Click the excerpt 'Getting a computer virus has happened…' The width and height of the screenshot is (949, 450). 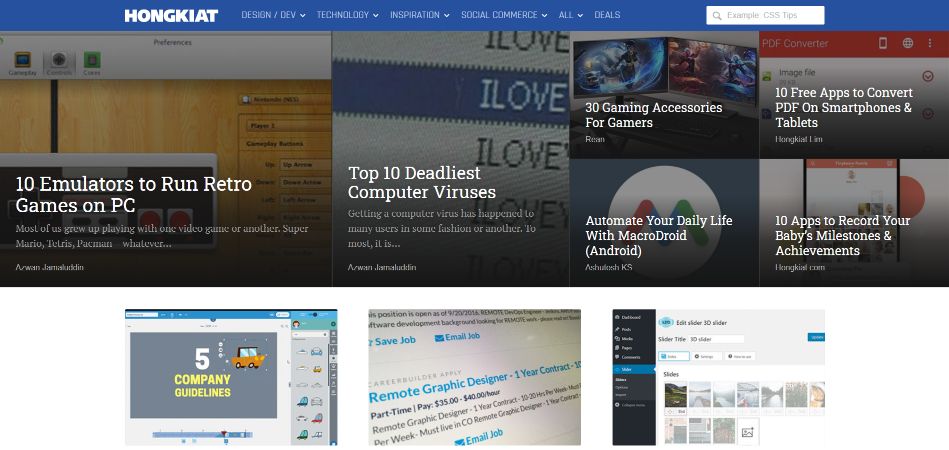click(x=442, y=229)
